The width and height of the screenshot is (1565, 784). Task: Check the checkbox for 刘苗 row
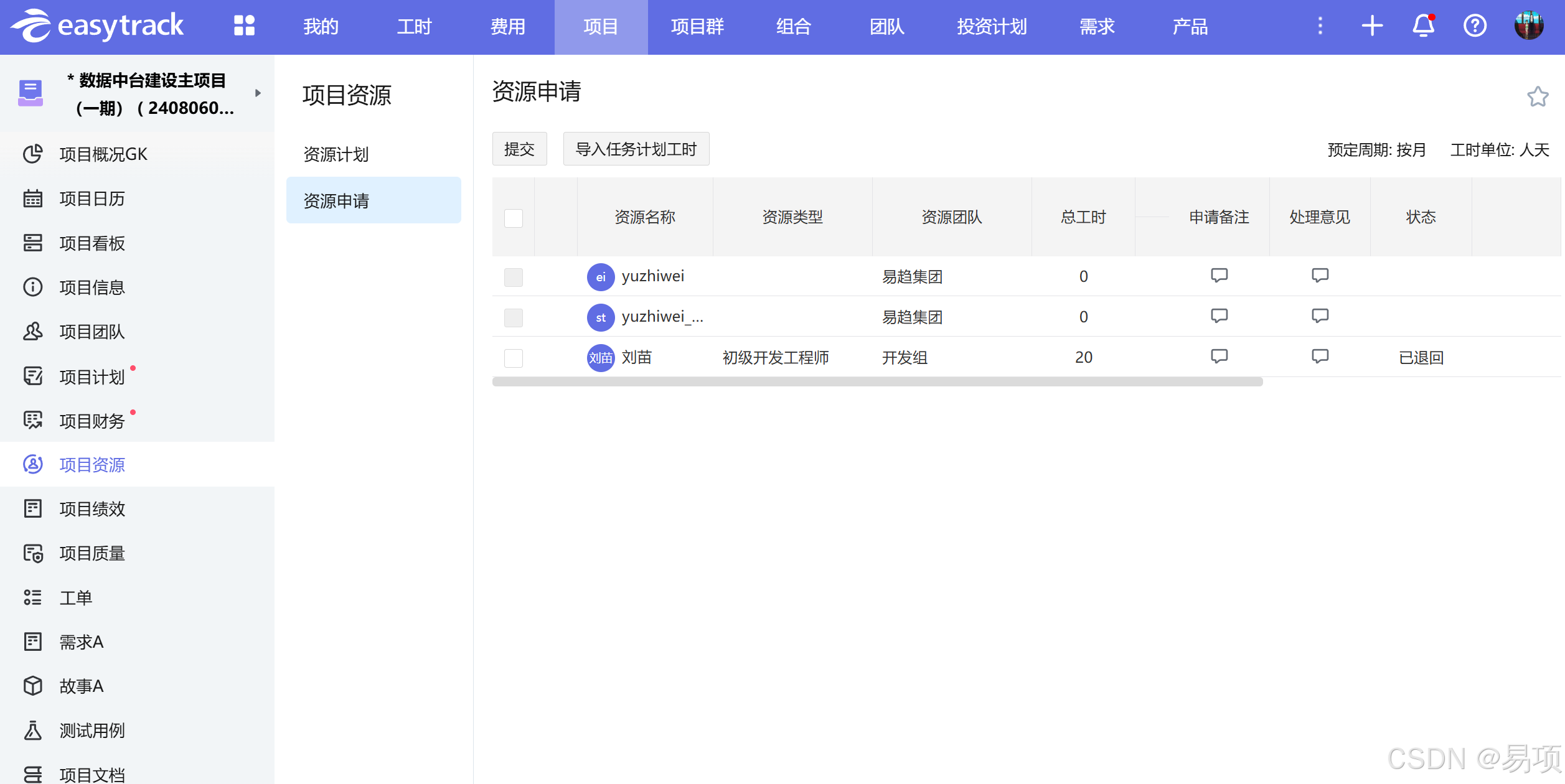click(x=514, y=358)
